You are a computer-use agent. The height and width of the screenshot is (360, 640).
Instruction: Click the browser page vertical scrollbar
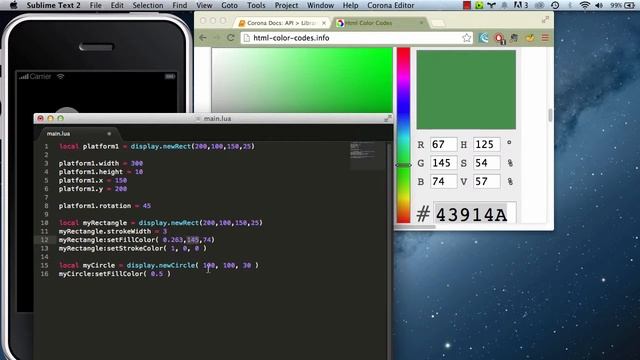point(550,115)
